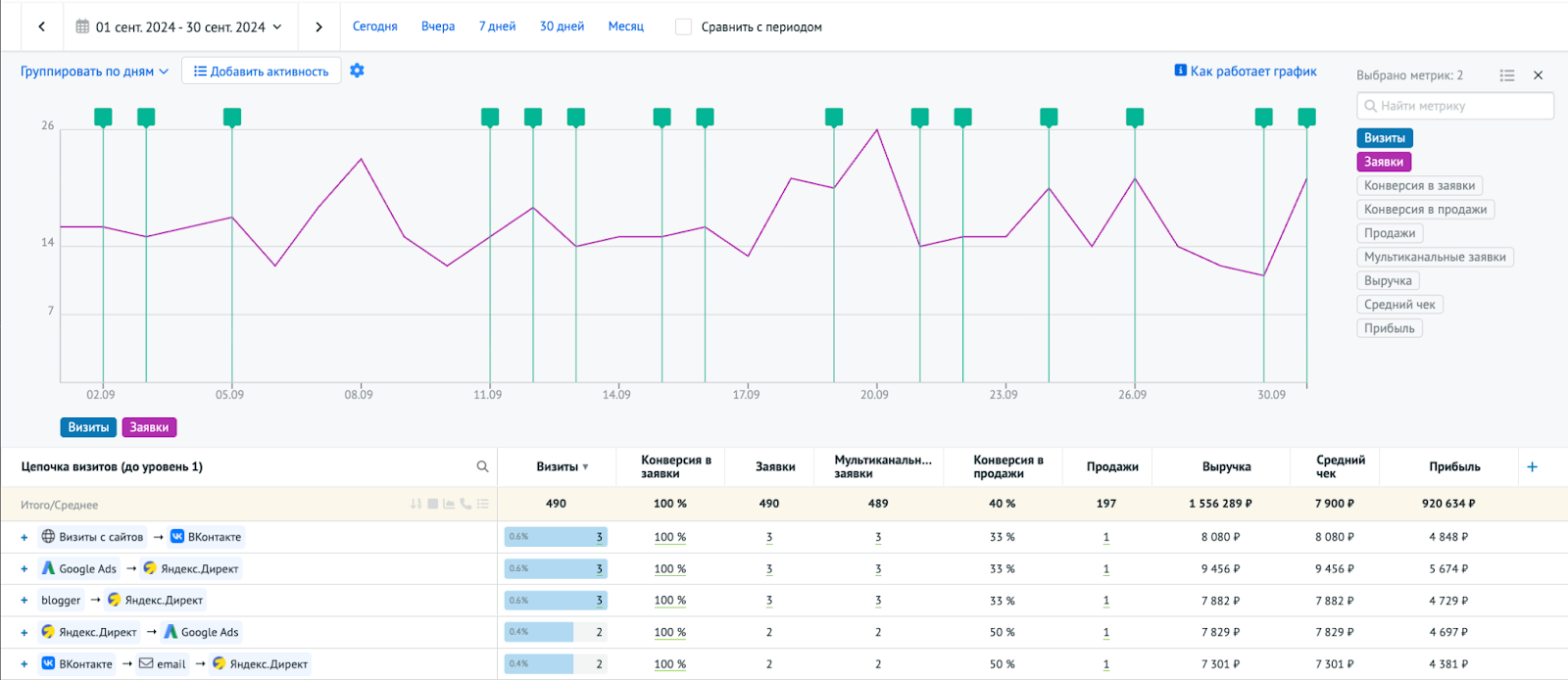
Task: Click the purple Заявки legend swatch below chart
Action: [x=149, y=427]
